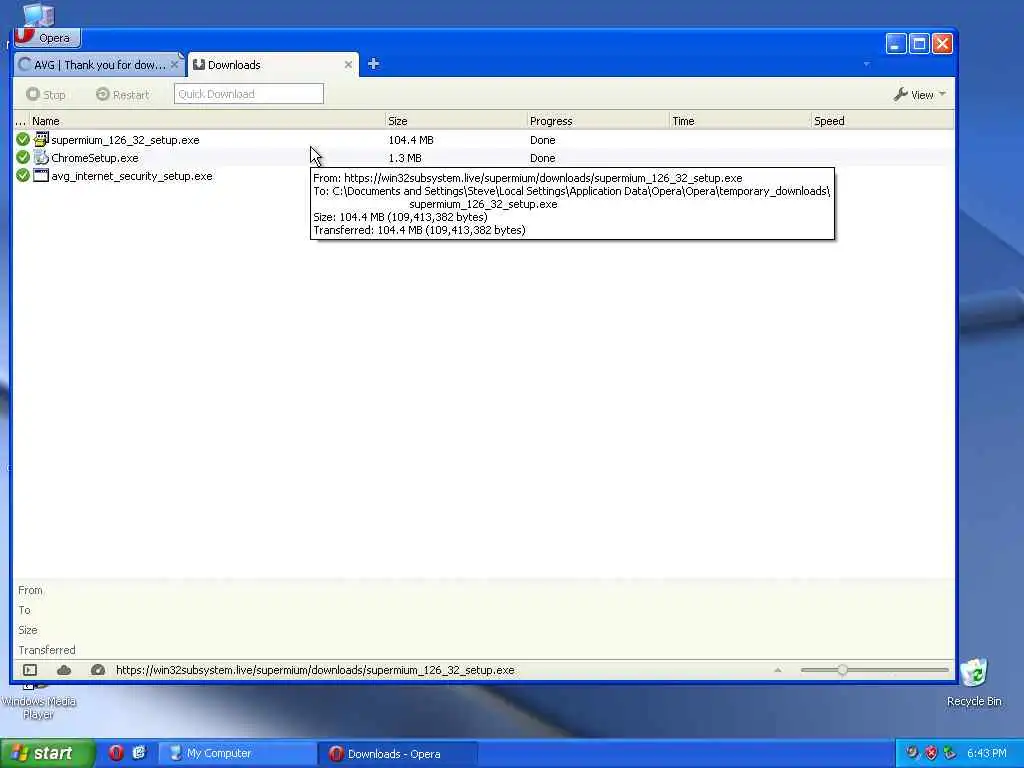Click the red shield security tray icon
Image resolution: width=1024 pixels, height=768 pixels.
coord(932,753)
